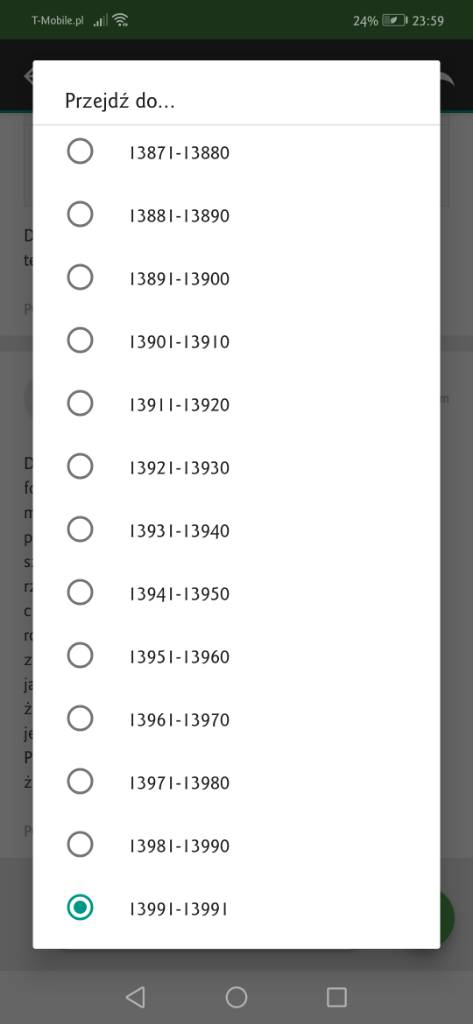The width and height of the screenshot is (473, 1024).
Task: Select the 13941-13950 range
Action: tap(236, 592)
